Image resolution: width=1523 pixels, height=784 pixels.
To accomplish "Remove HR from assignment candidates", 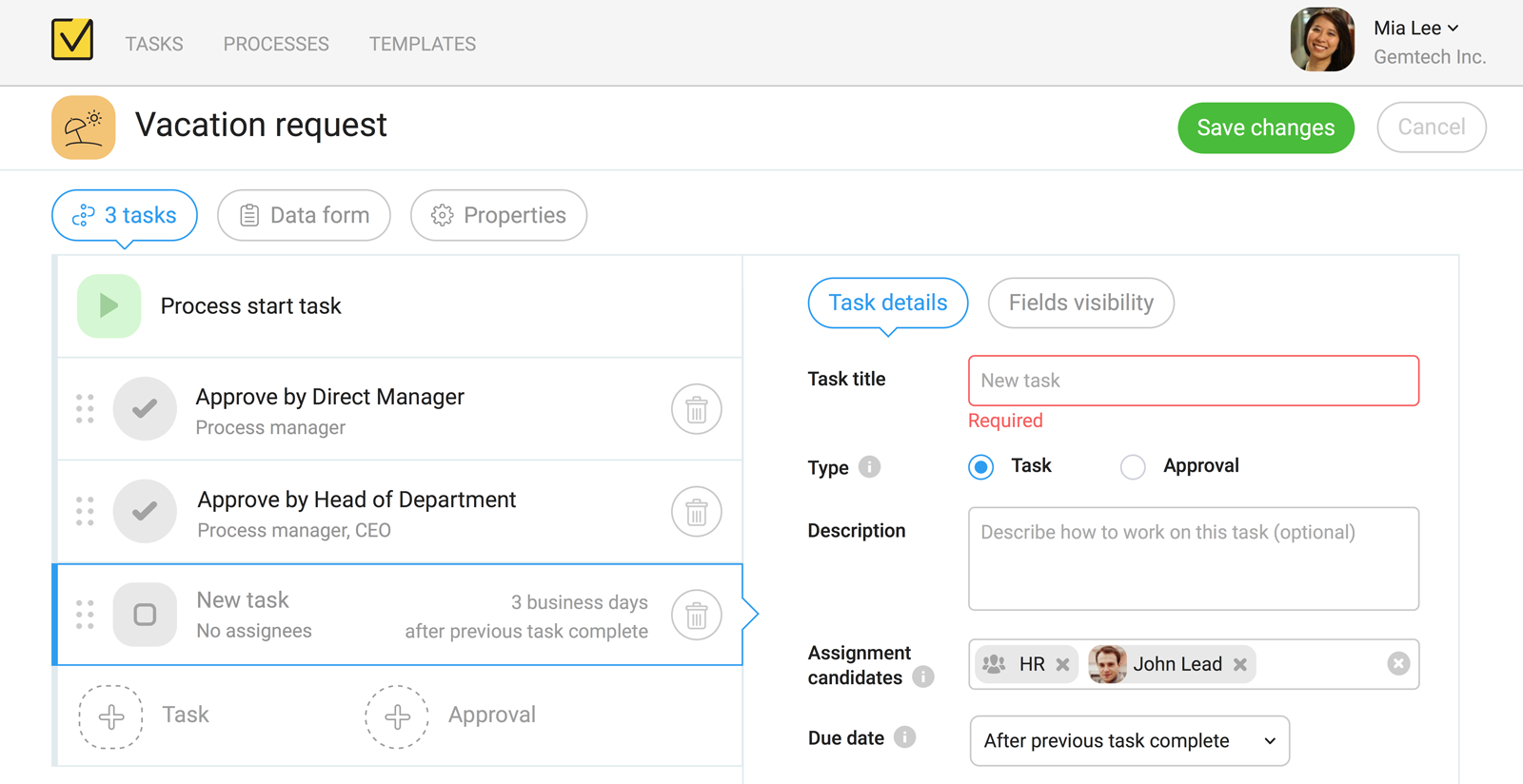I will [1062, 665].
